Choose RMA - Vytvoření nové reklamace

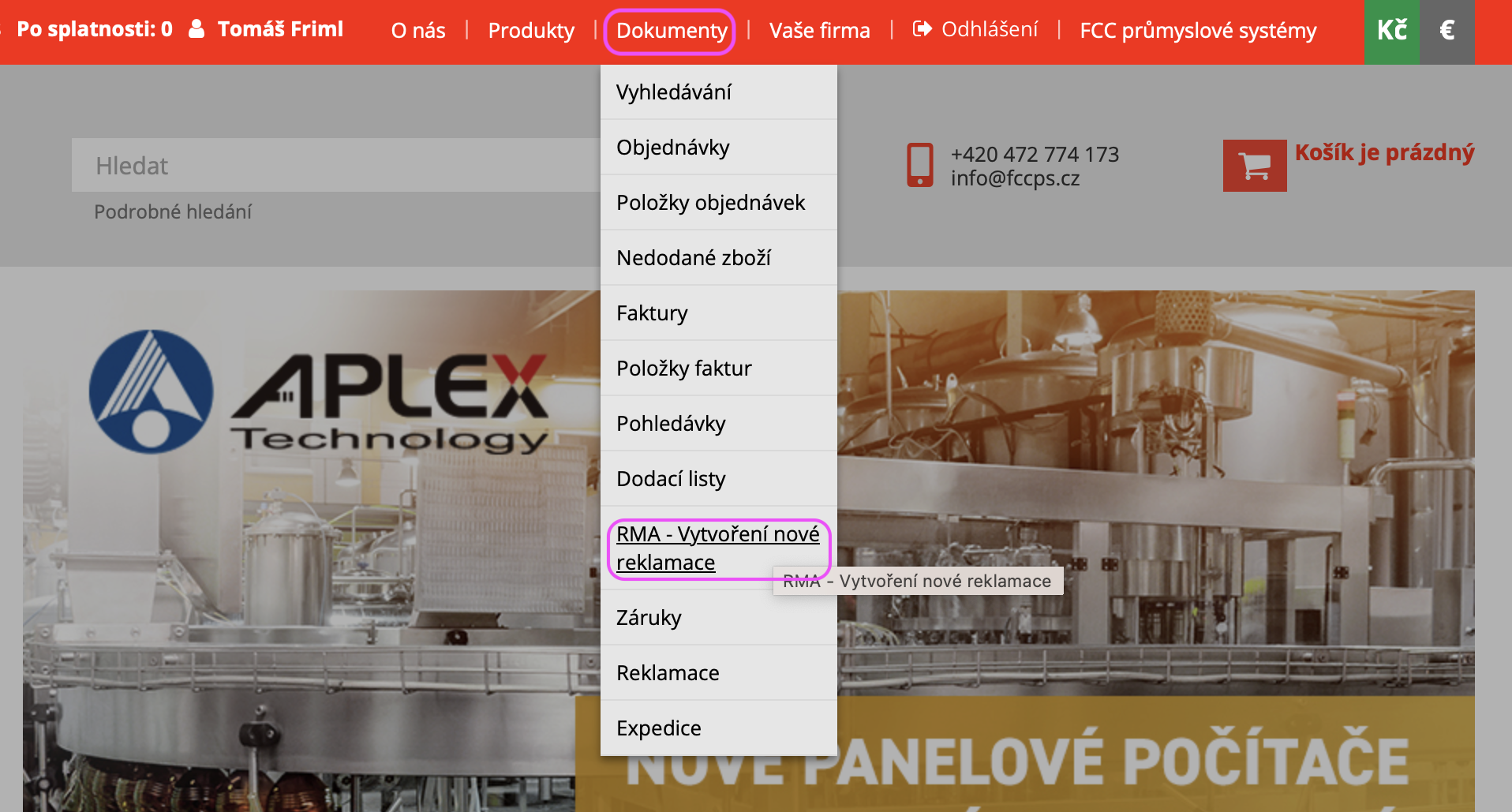(717, 548)
